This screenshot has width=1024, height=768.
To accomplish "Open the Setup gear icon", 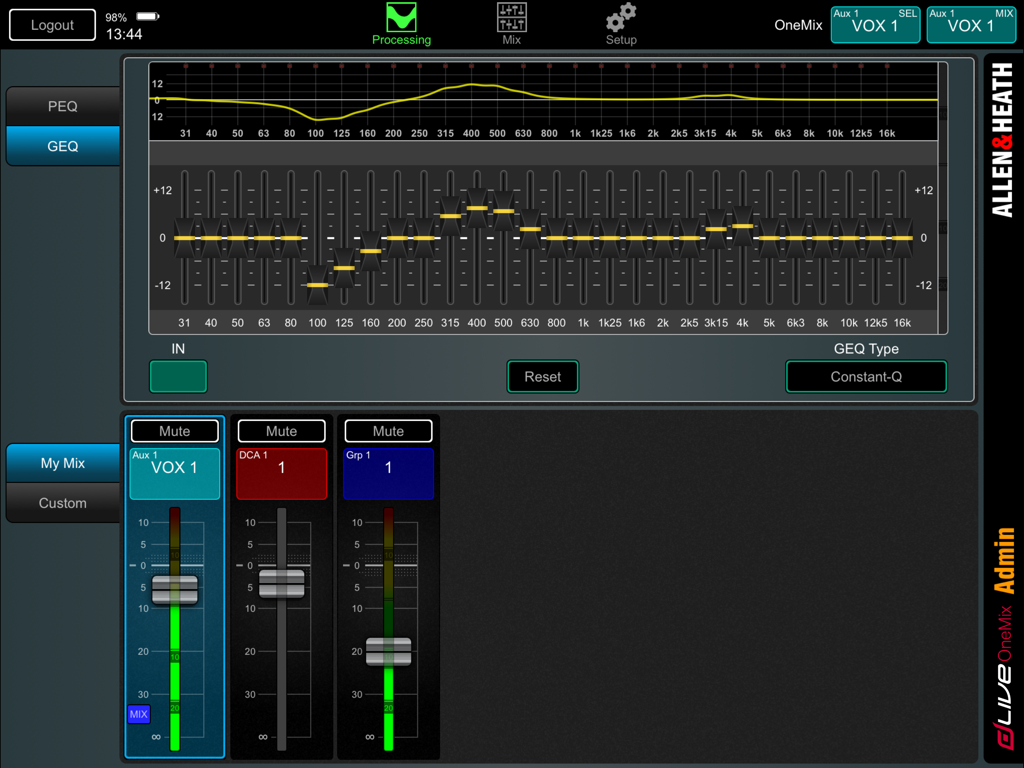I will [x=621, y=18].
